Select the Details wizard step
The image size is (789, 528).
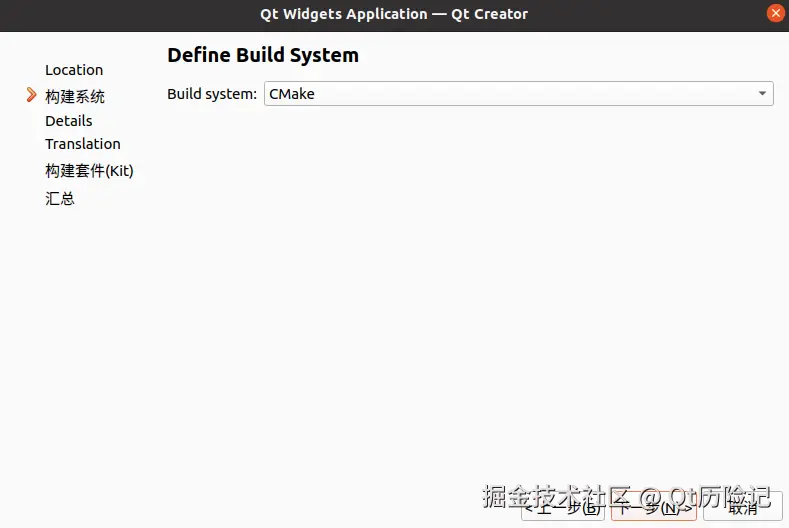pos(68,121)
